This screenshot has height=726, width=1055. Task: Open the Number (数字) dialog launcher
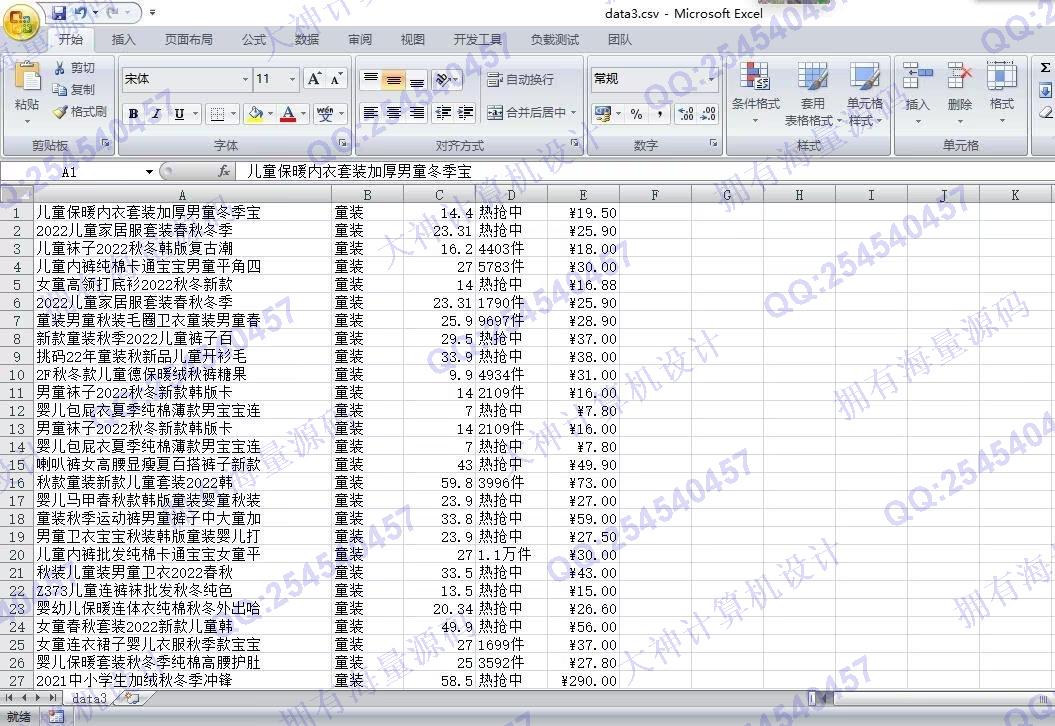point(713,143)
